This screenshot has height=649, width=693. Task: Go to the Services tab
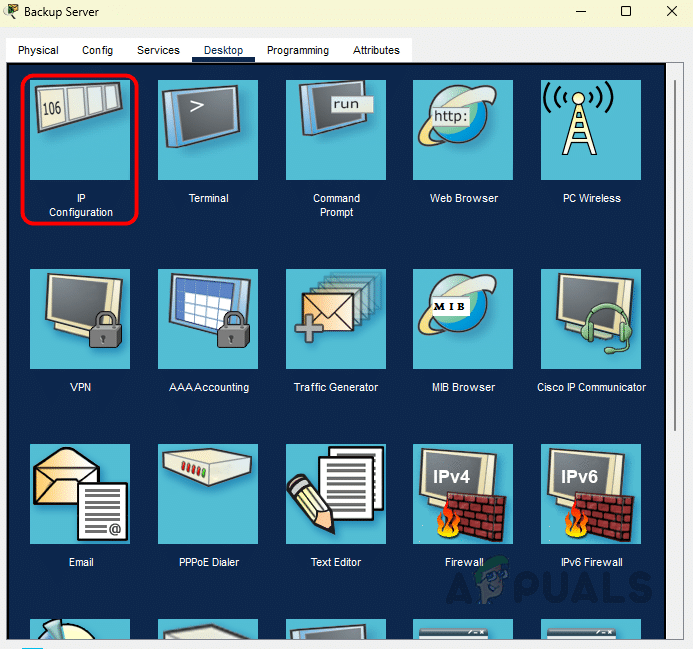coord(158,50)
